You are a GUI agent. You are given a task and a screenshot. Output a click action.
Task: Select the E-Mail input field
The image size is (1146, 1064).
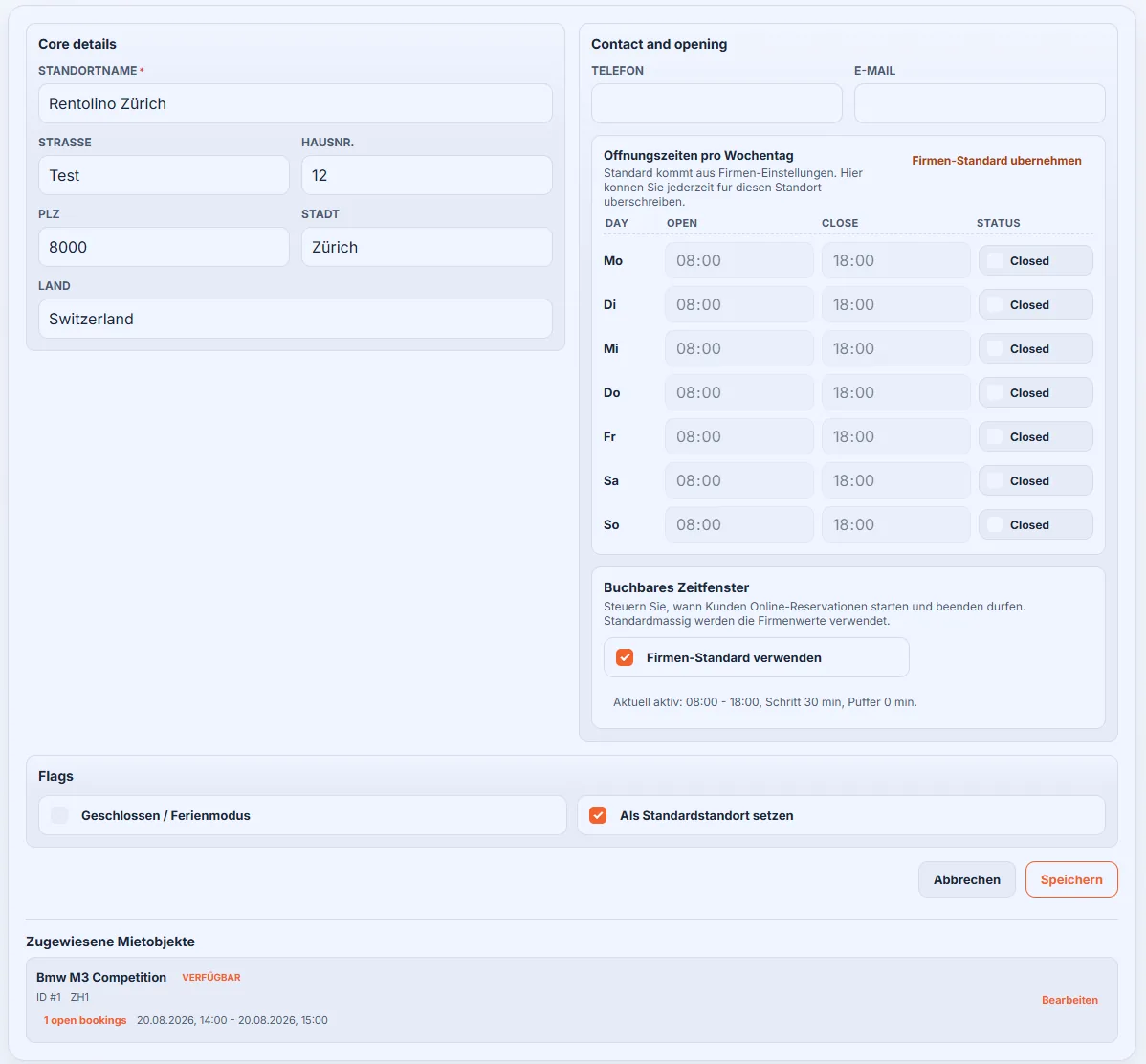(980, 103)
